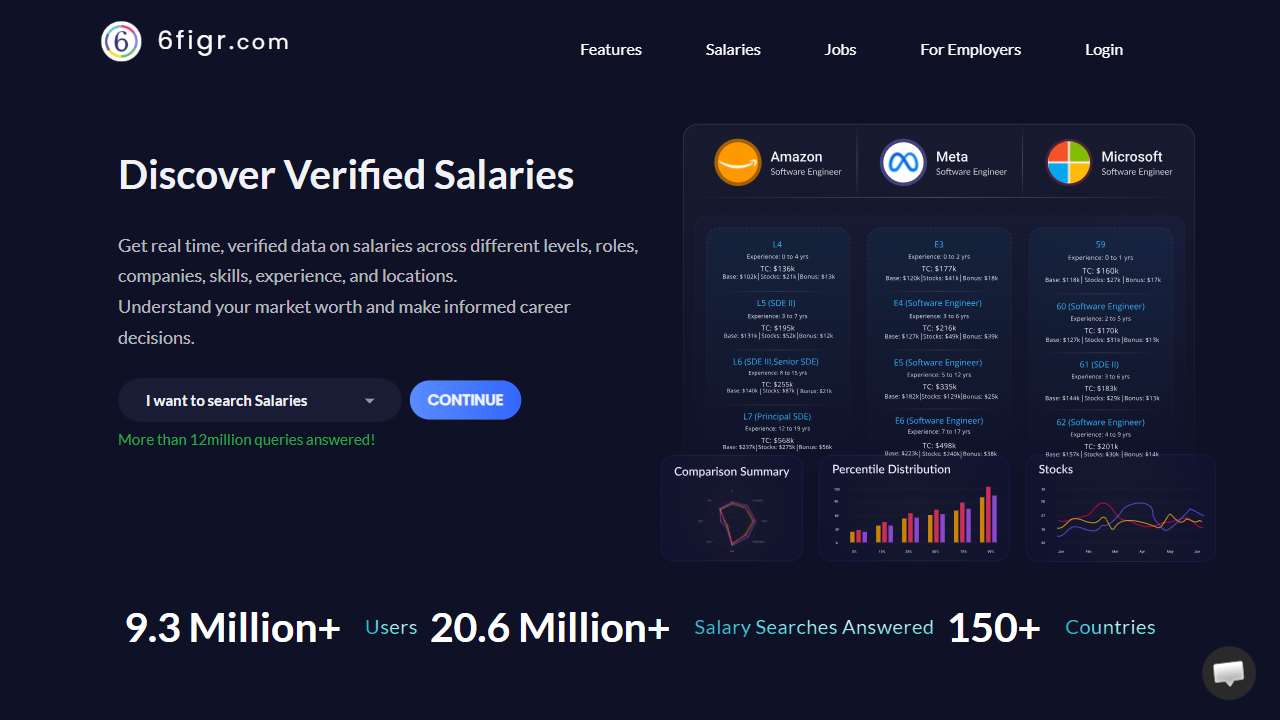1280x720 pixels.
Task: Open the chat widget bubble
Action: [x=1228, y=673]
